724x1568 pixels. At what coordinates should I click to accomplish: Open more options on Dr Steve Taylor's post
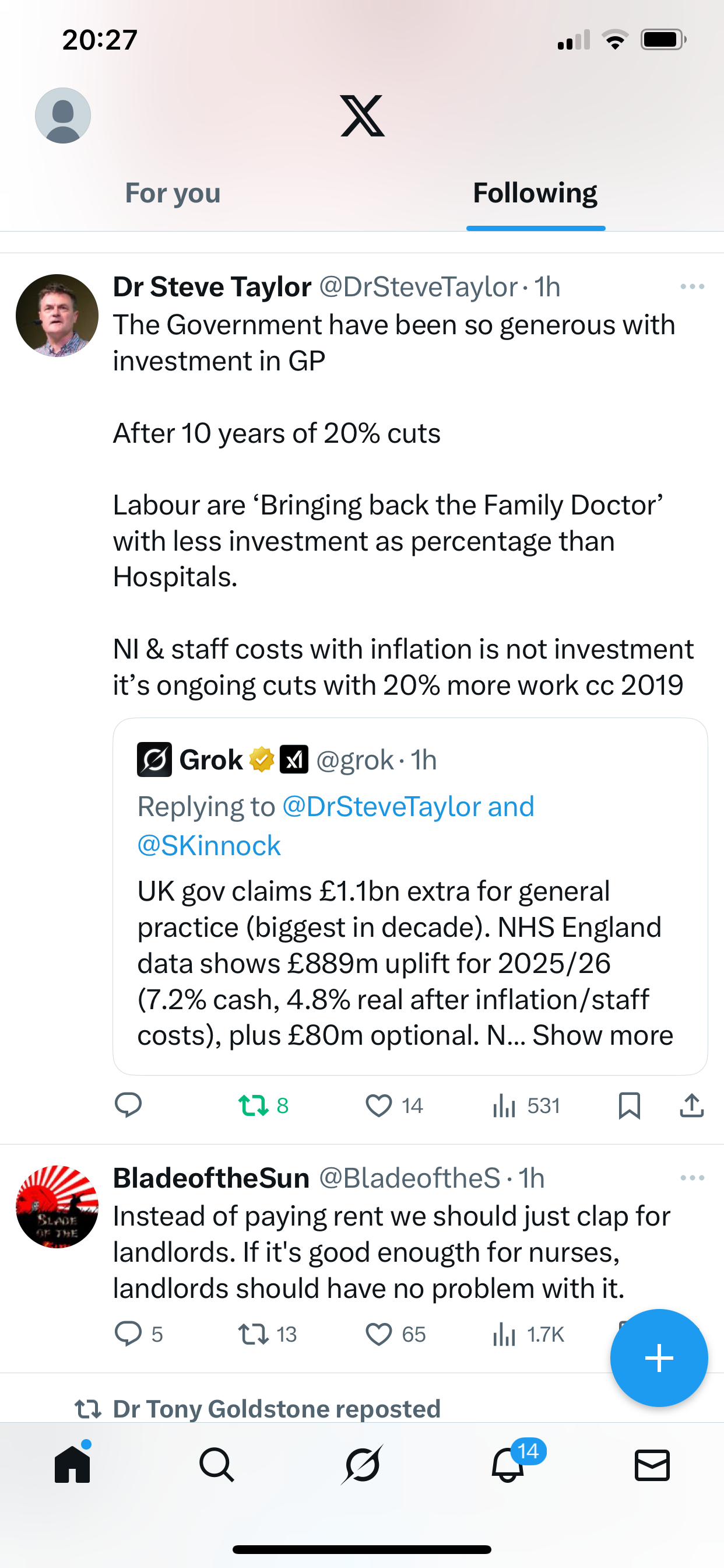(x=692, y=286)
